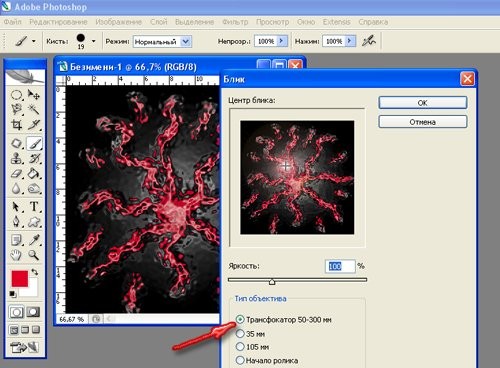Select the History Brush tool
500x368 pixels.
pyautogui.click(x=34, y=158)
